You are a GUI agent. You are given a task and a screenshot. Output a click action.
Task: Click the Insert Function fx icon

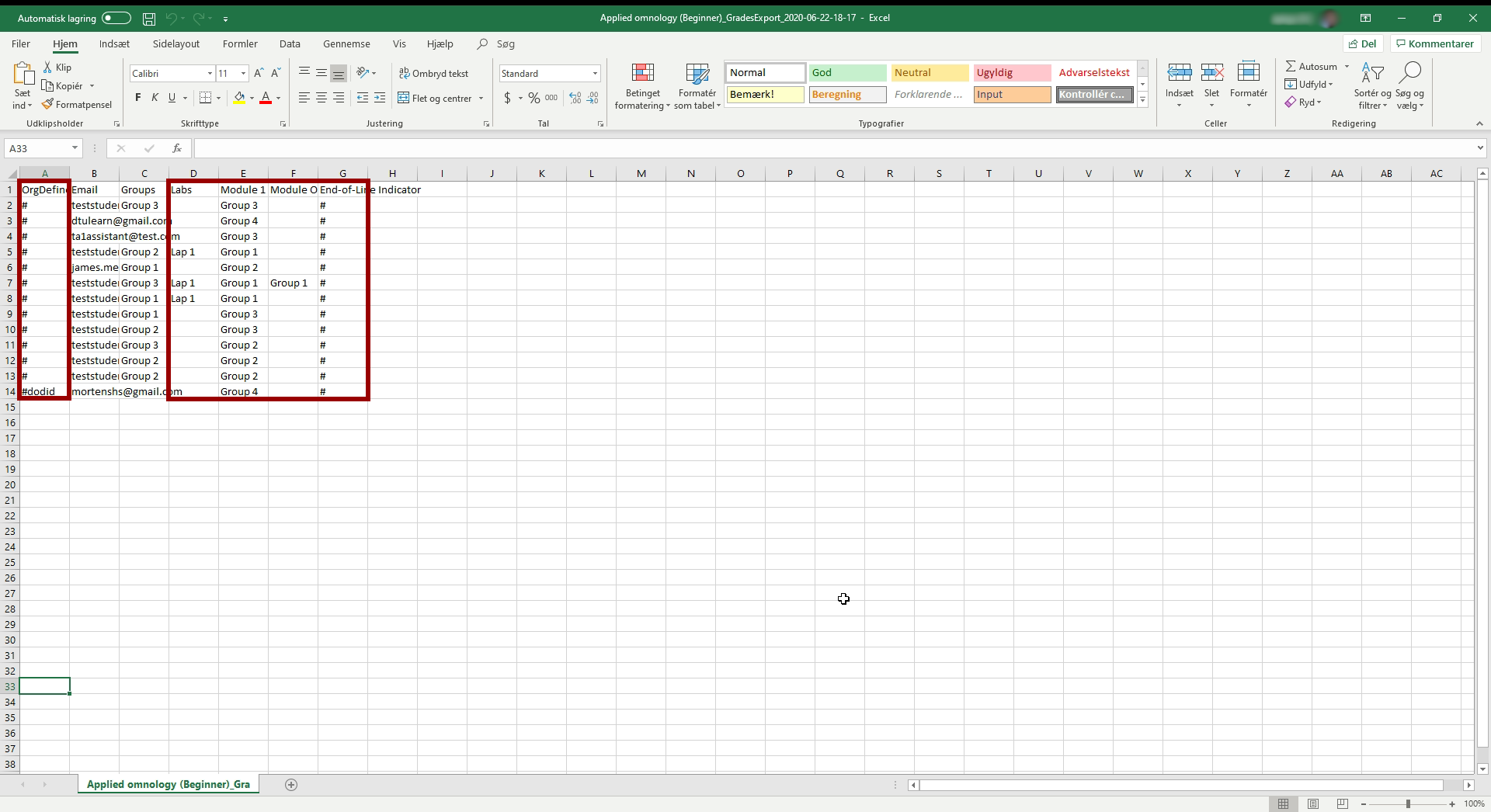coord(177,148)
